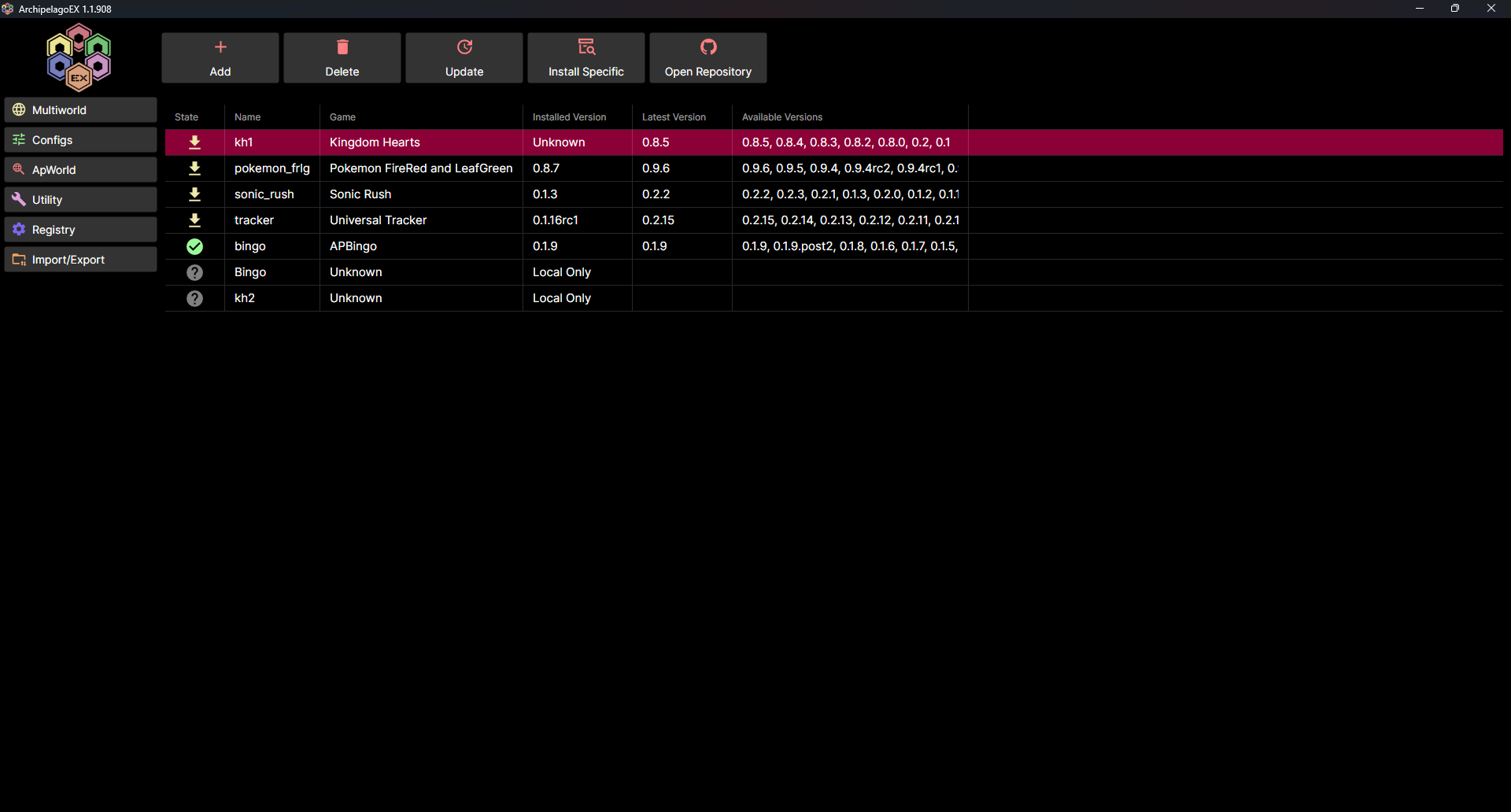Click the download state icon for kh1
This screenshot has width=1511, height=812.
click(x=194, y=142)
